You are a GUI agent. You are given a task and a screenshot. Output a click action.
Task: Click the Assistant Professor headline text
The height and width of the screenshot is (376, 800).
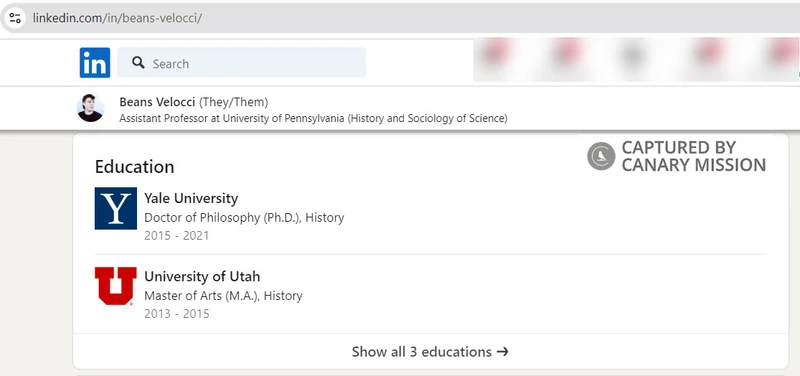pos(313,118)
